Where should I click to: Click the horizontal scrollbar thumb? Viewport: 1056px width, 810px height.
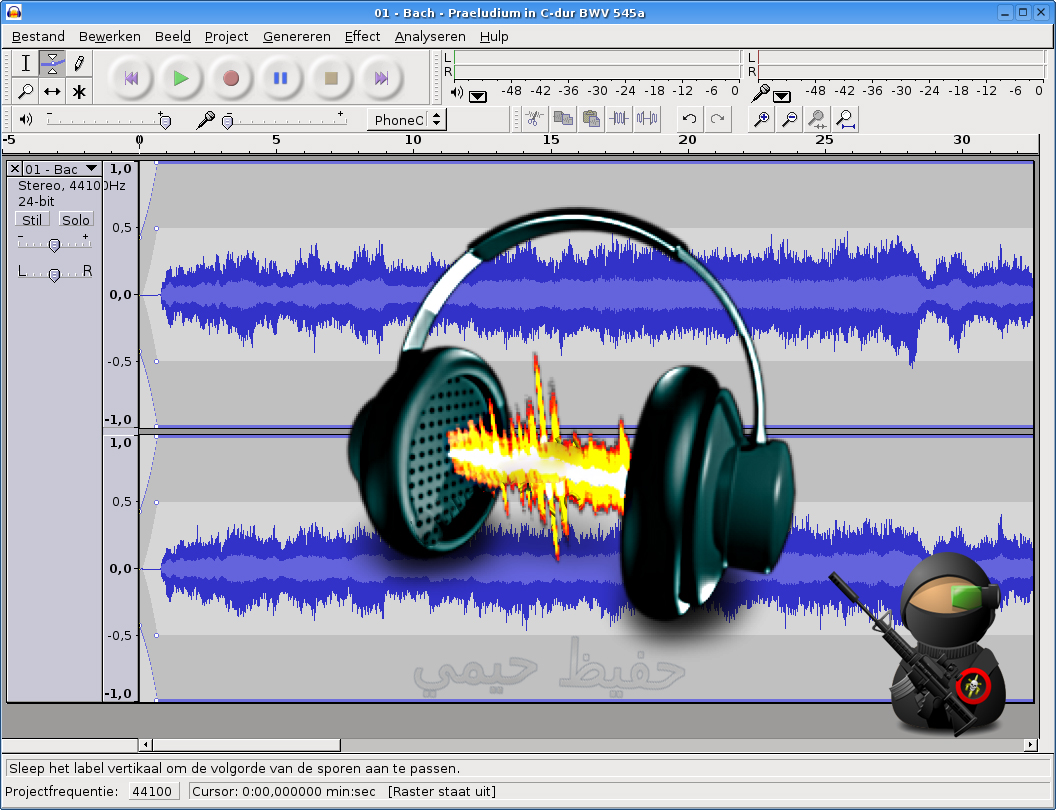tap(246, 745)
